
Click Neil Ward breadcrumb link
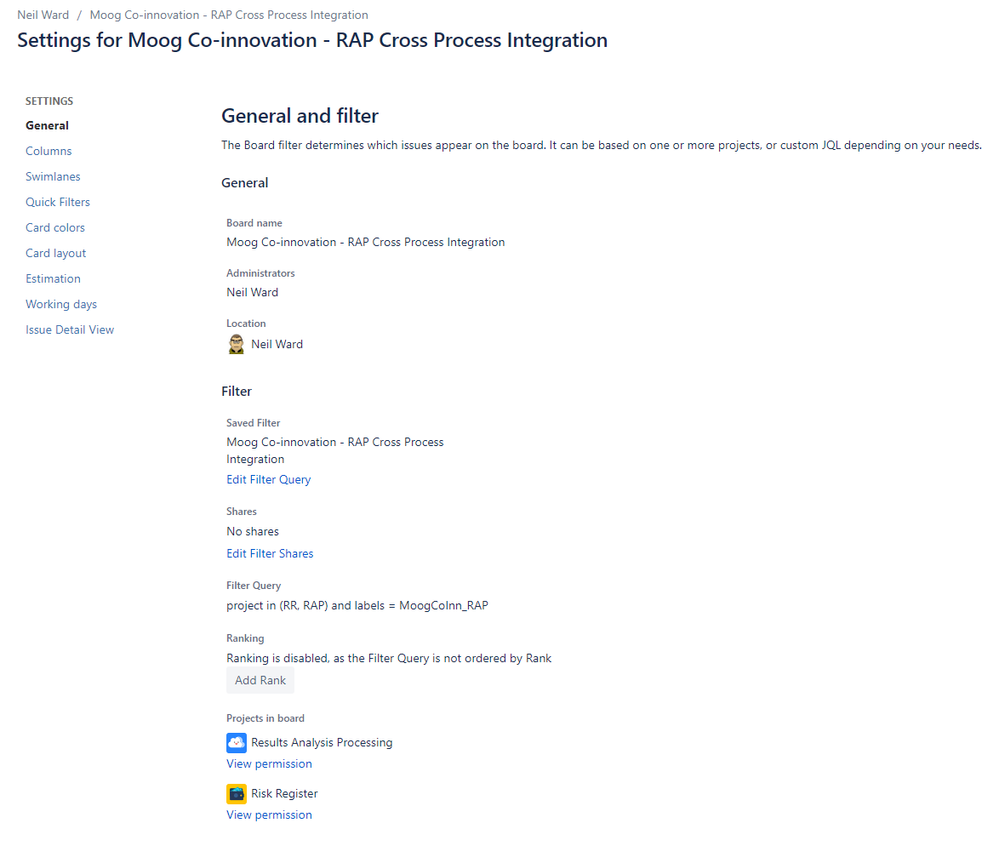[43, 15]
